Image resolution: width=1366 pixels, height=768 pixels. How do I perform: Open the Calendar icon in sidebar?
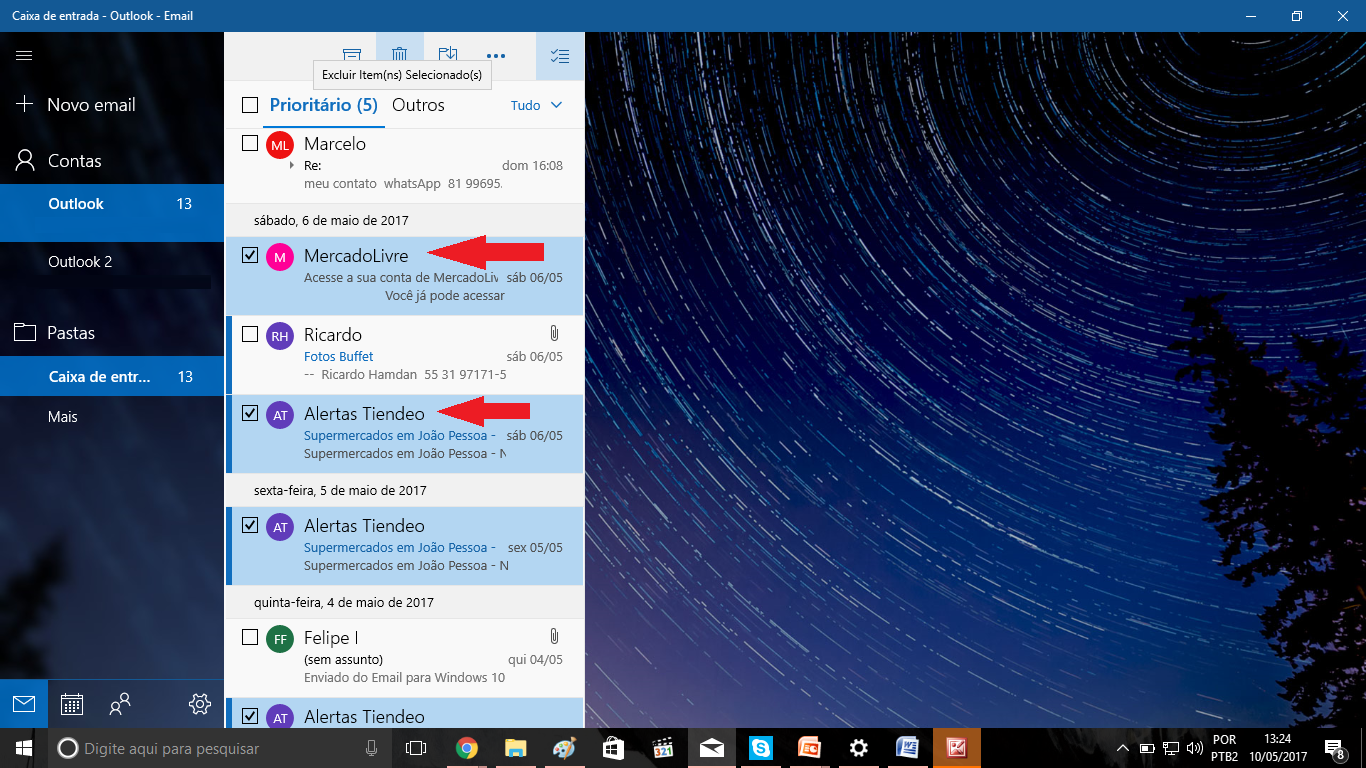pos(72,704)
